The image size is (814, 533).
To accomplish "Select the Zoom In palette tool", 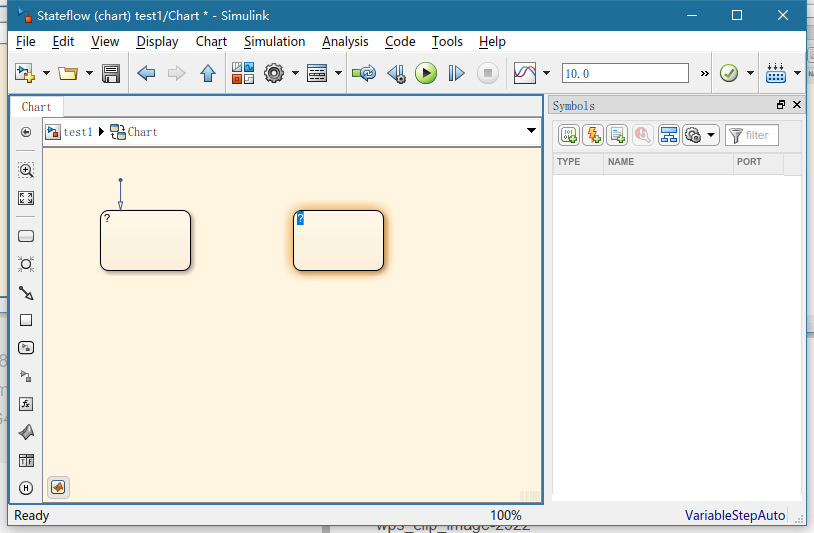I will click(x=26, y=170).
